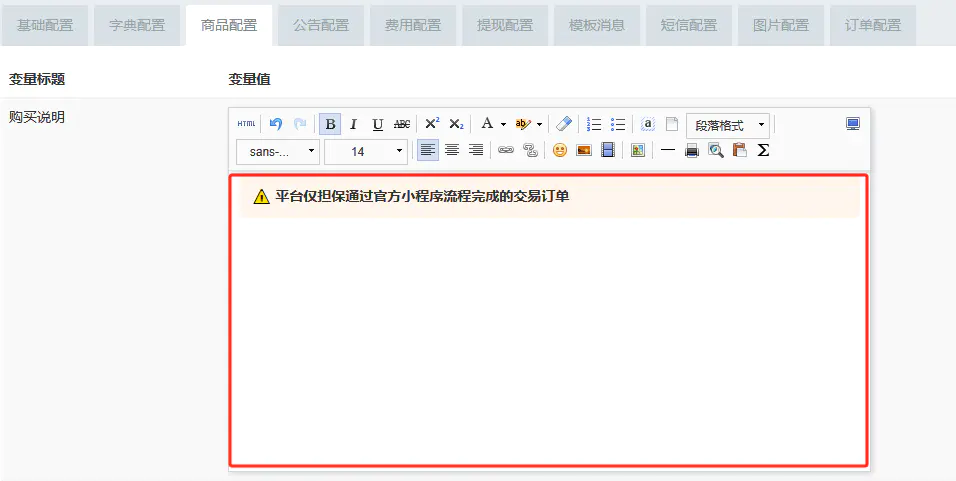The height and width of the screenshot is (481, 956).
Task: Undo the last edit
Action: point(276,124)
